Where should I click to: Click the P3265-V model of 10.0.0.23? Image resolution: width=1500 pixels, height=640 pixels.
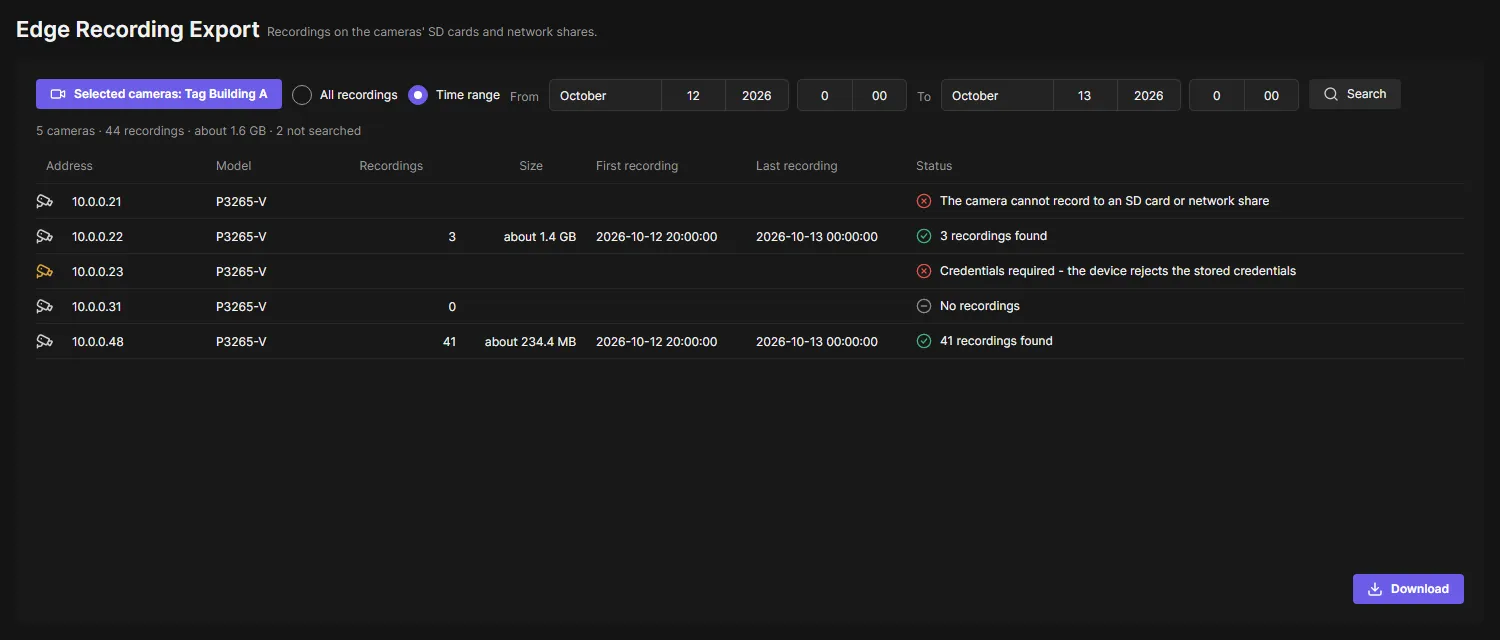(x=241, y=271)
